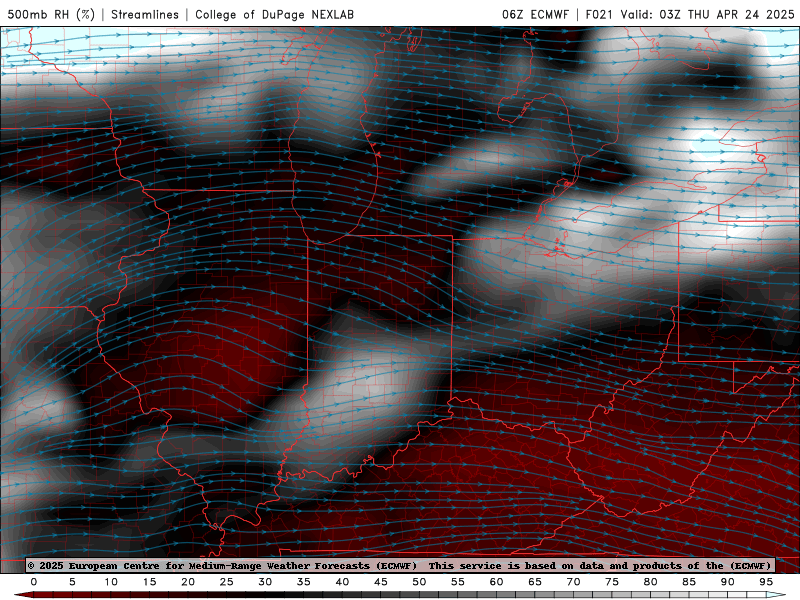
Task: Click the "Streamlines" label in header
Action: click(x=145, y=14)
